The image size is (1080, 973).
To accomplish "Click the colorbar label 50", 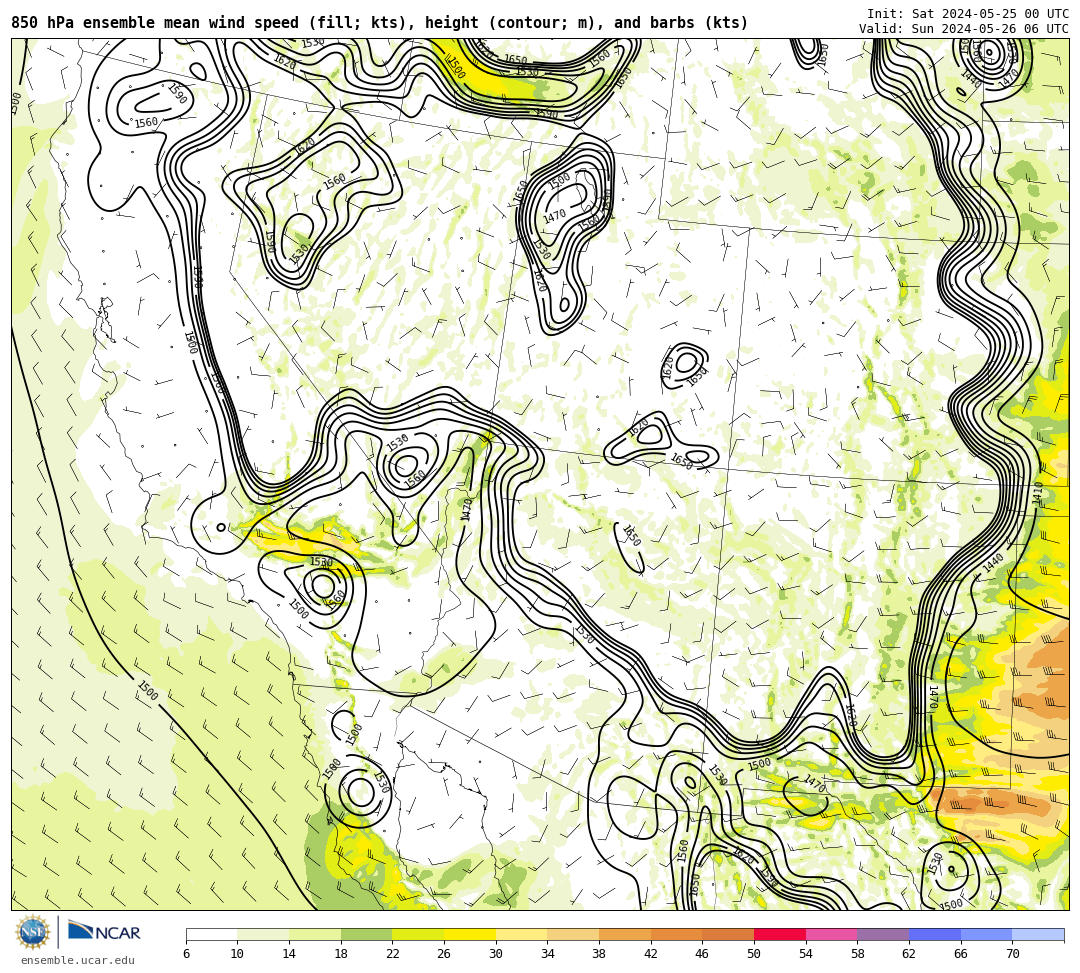I will [x=754, y=954].
